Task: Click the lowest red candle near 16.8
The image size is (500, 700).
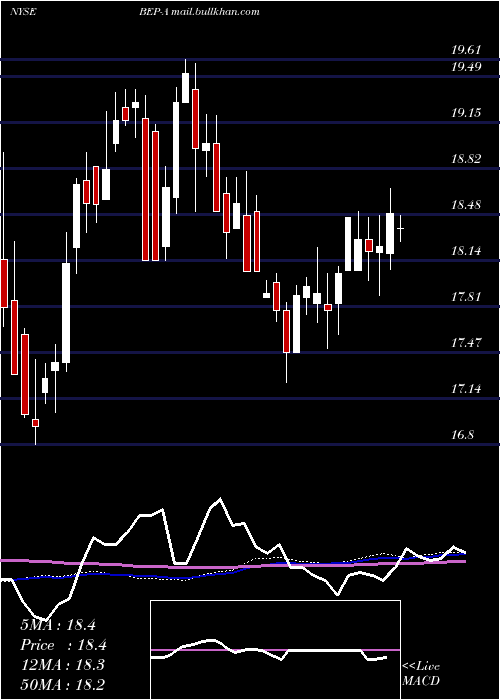Action: click(x=35, y=423)
